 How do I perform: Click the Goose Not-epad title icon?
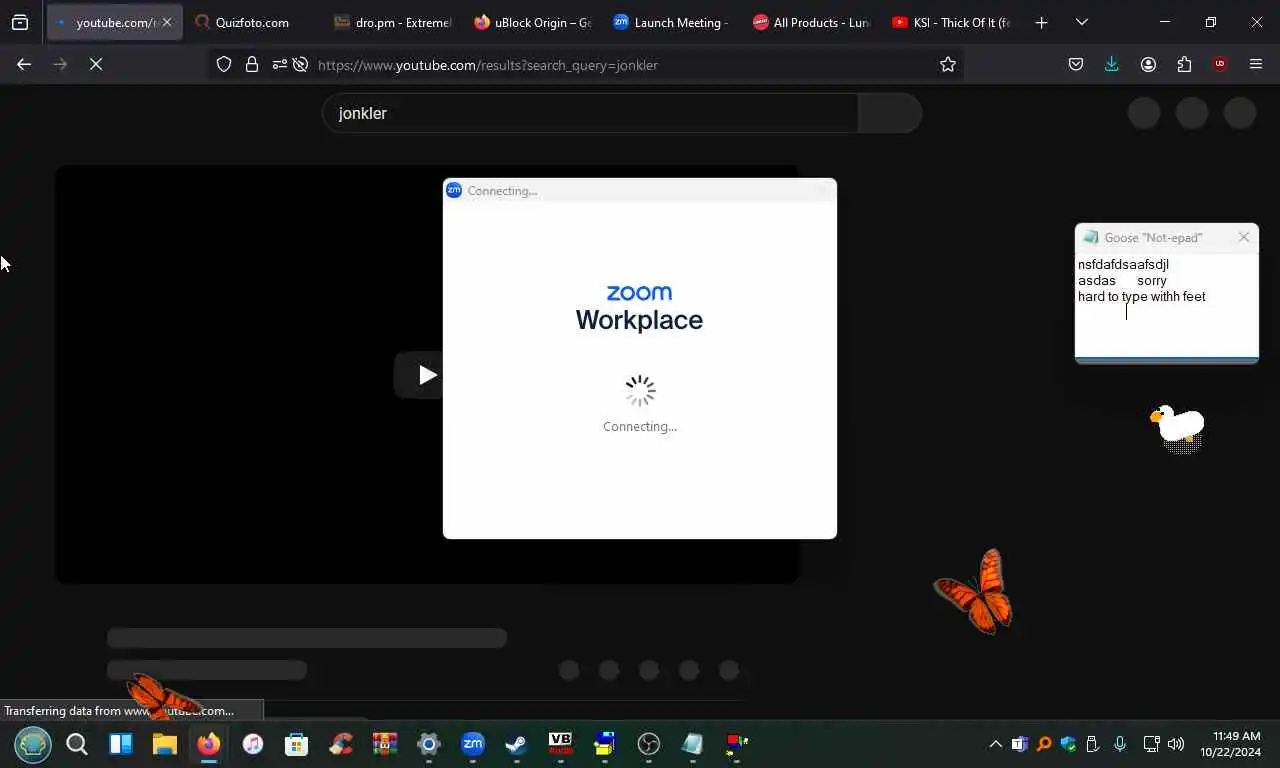[x=1090, y=237]
